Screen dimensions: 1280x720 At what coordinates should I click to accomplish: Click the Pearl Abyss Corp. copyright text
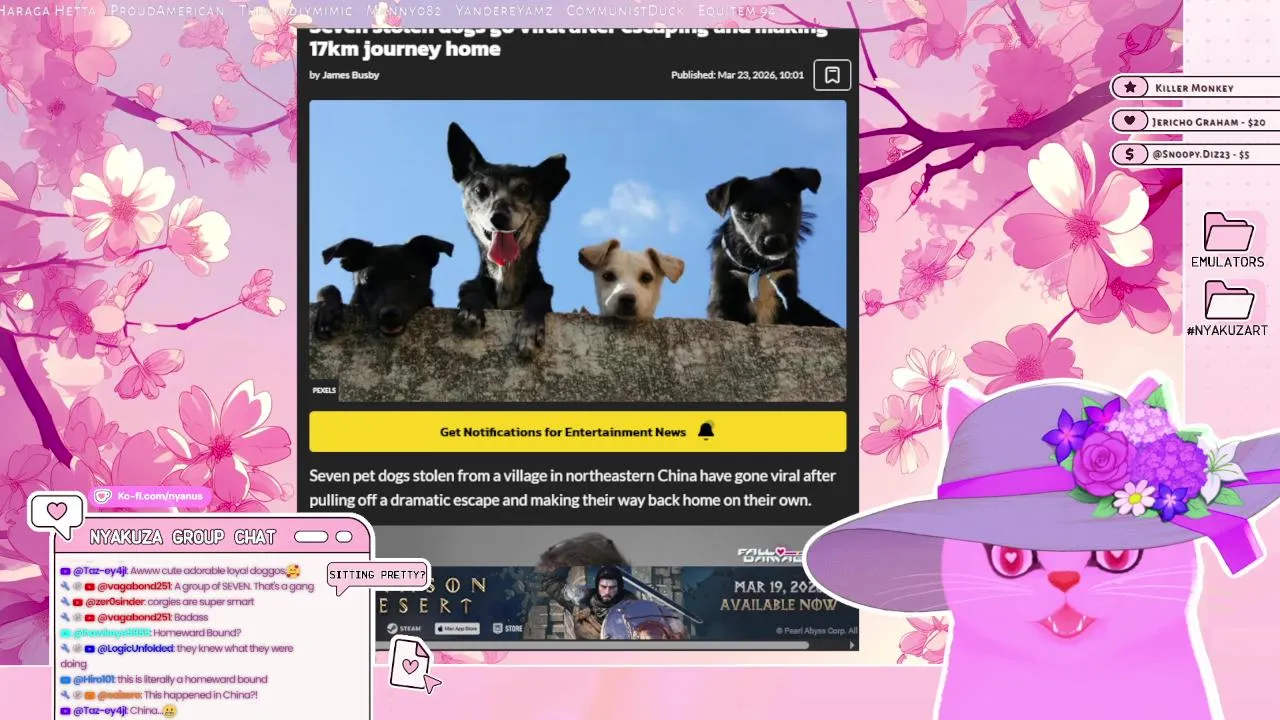[817, 630]
